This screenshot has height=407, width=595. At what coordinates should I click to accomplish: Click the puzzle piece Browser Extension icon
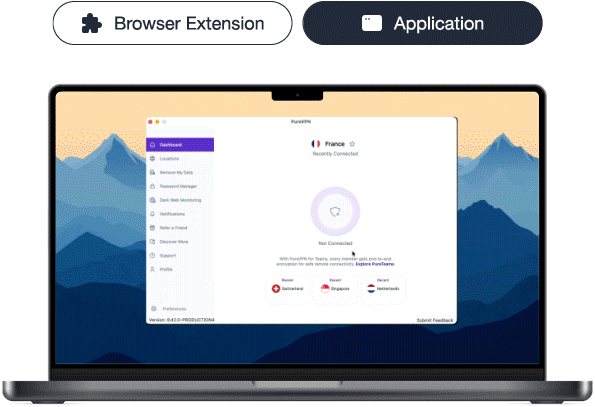(91, 24)
